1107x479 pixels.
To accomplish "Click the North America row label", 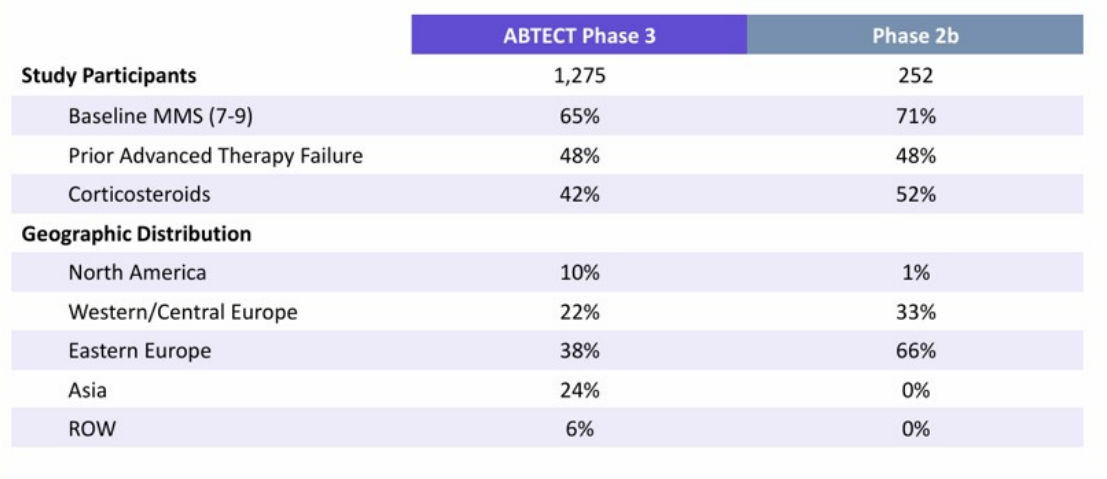I will (x=137, y=272).
